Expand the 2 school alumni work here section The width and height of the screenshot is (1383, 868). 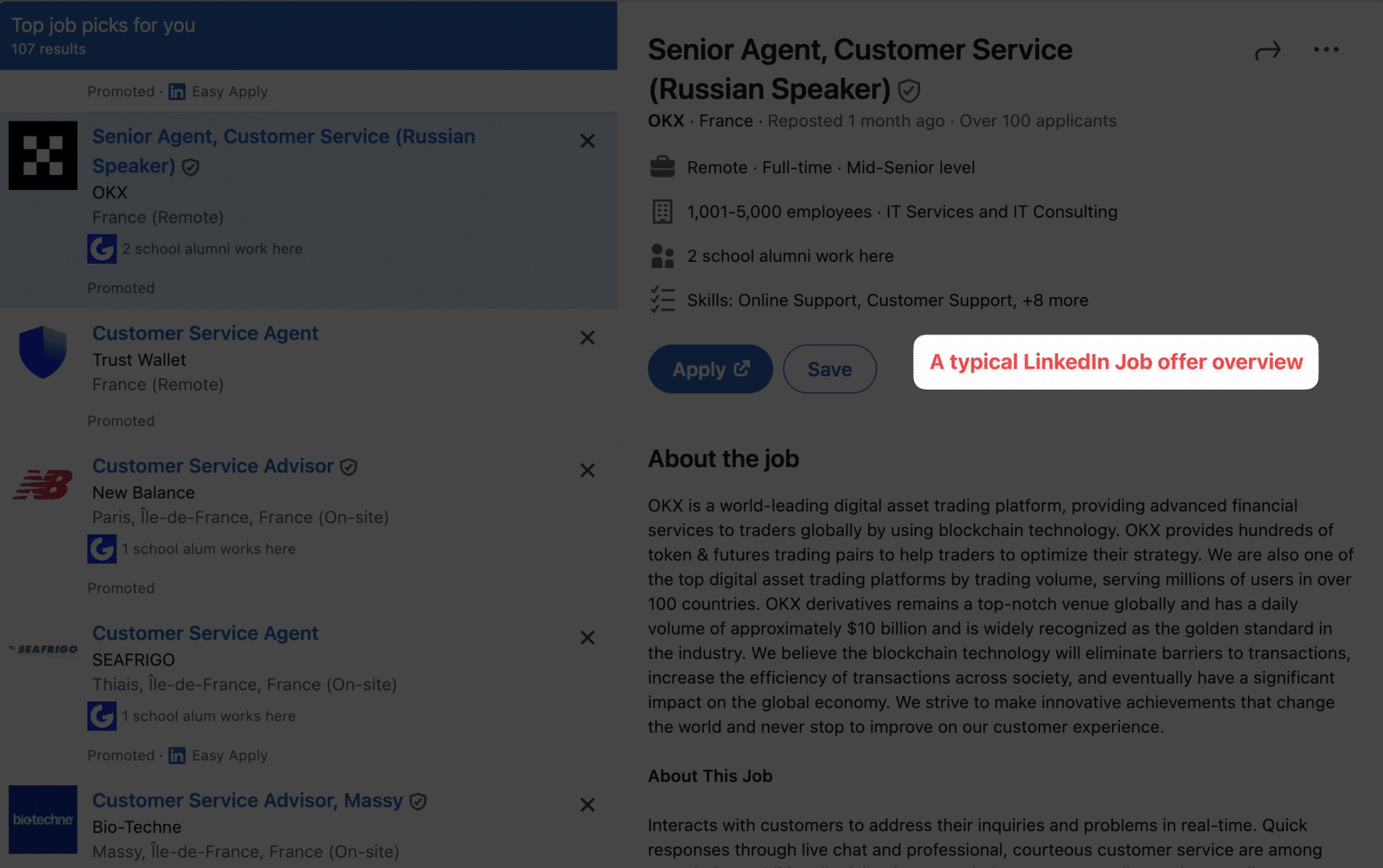coord(790,256)
